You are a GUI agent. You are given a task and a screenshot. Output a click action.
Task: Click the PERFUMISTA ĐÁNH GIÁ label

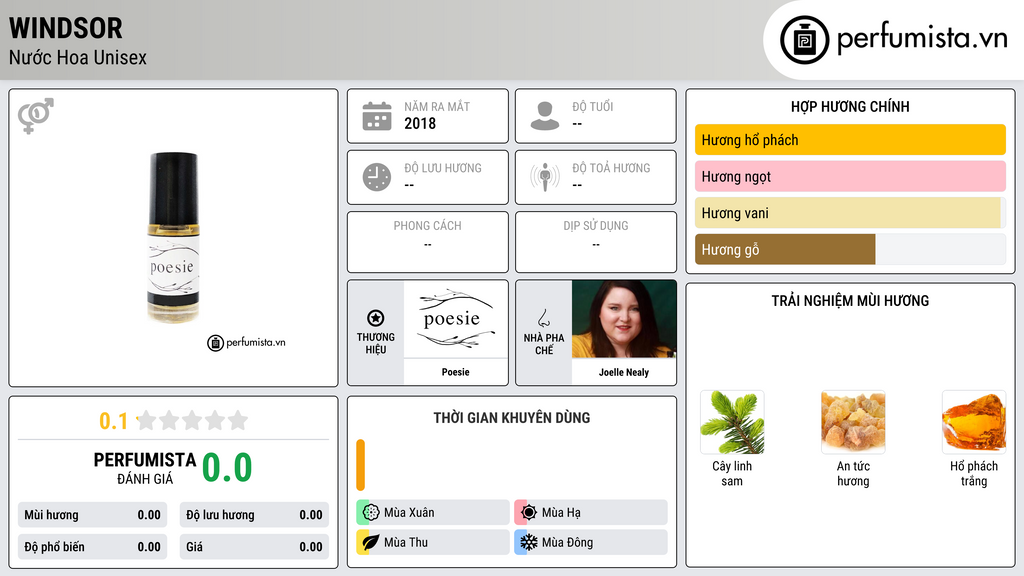(x=145, y=468)
